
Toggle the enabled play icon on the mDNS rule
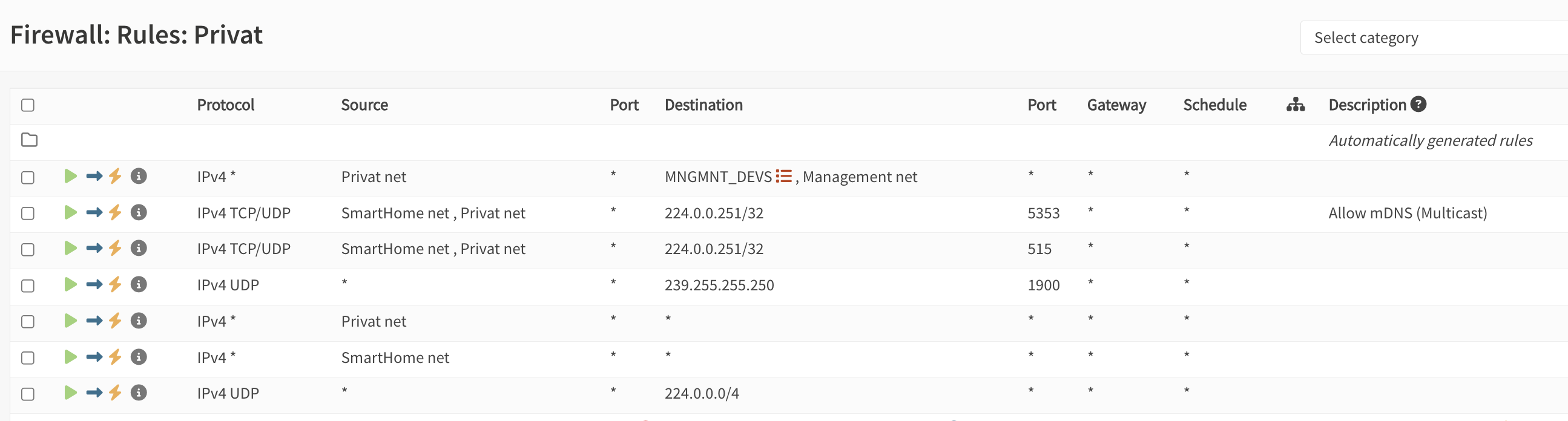[x=71, y=212]
